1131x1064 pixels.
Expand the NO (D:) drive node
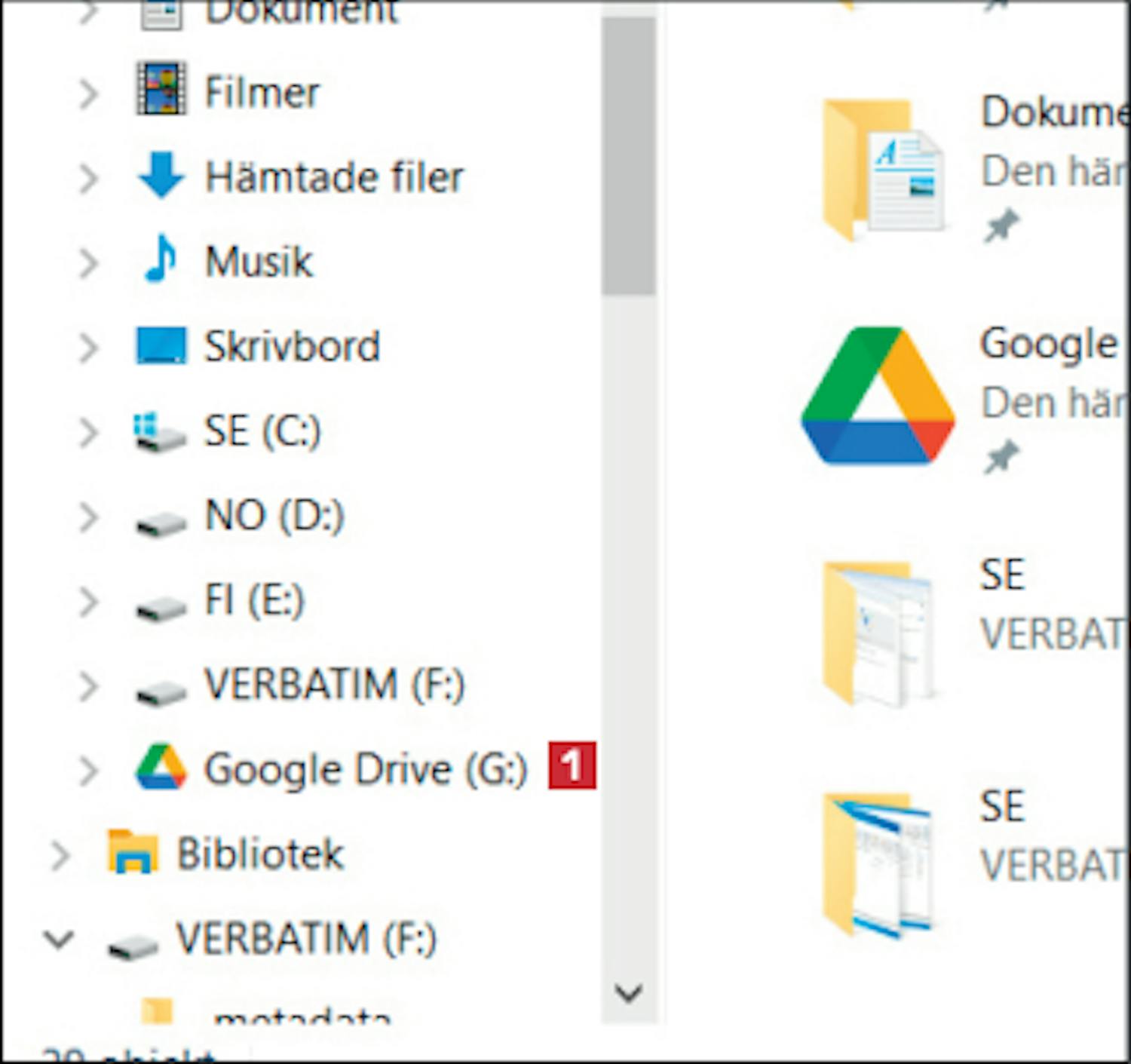point(89,517)
